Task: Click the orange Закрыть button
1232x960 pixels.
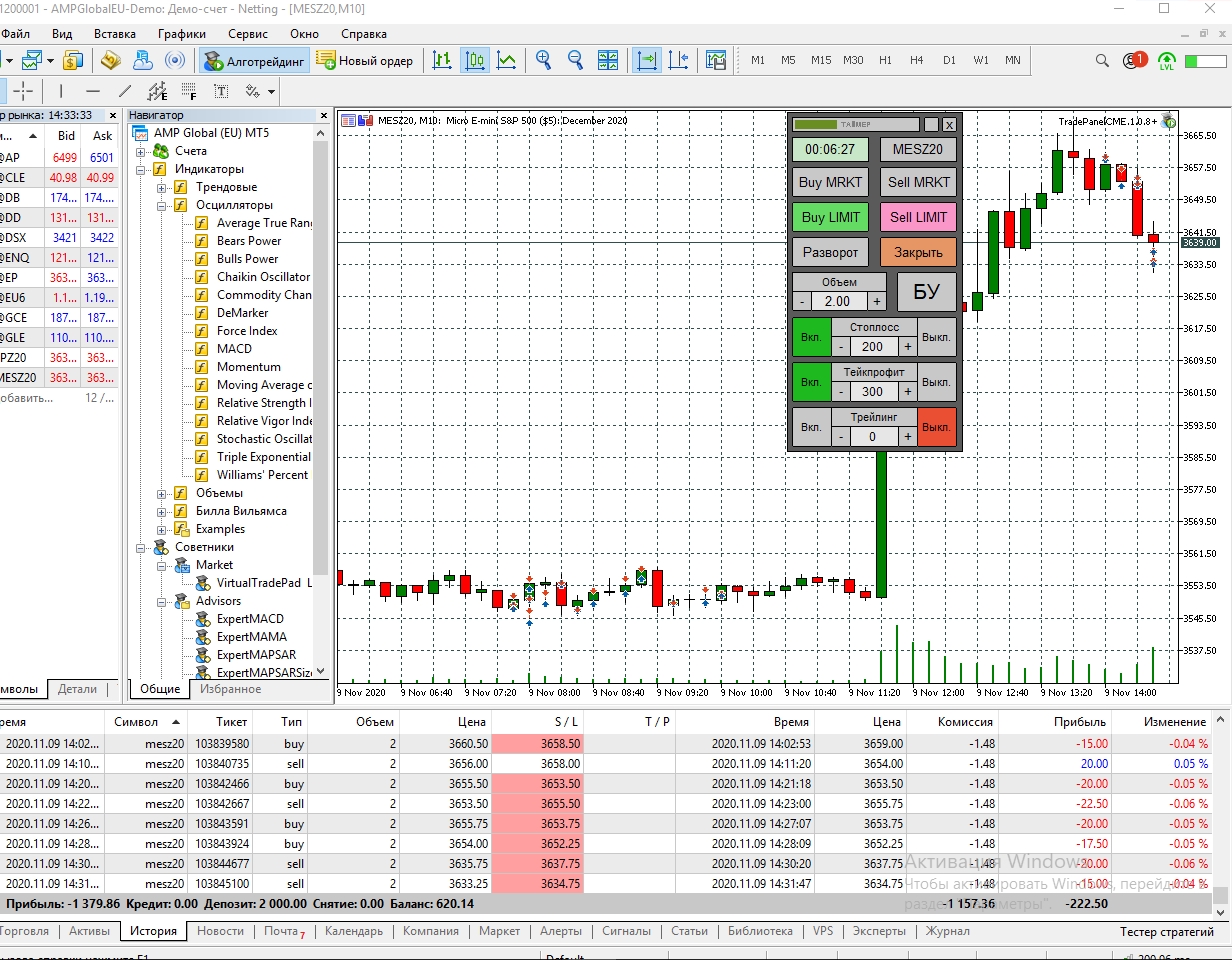Action: point(919,252)
